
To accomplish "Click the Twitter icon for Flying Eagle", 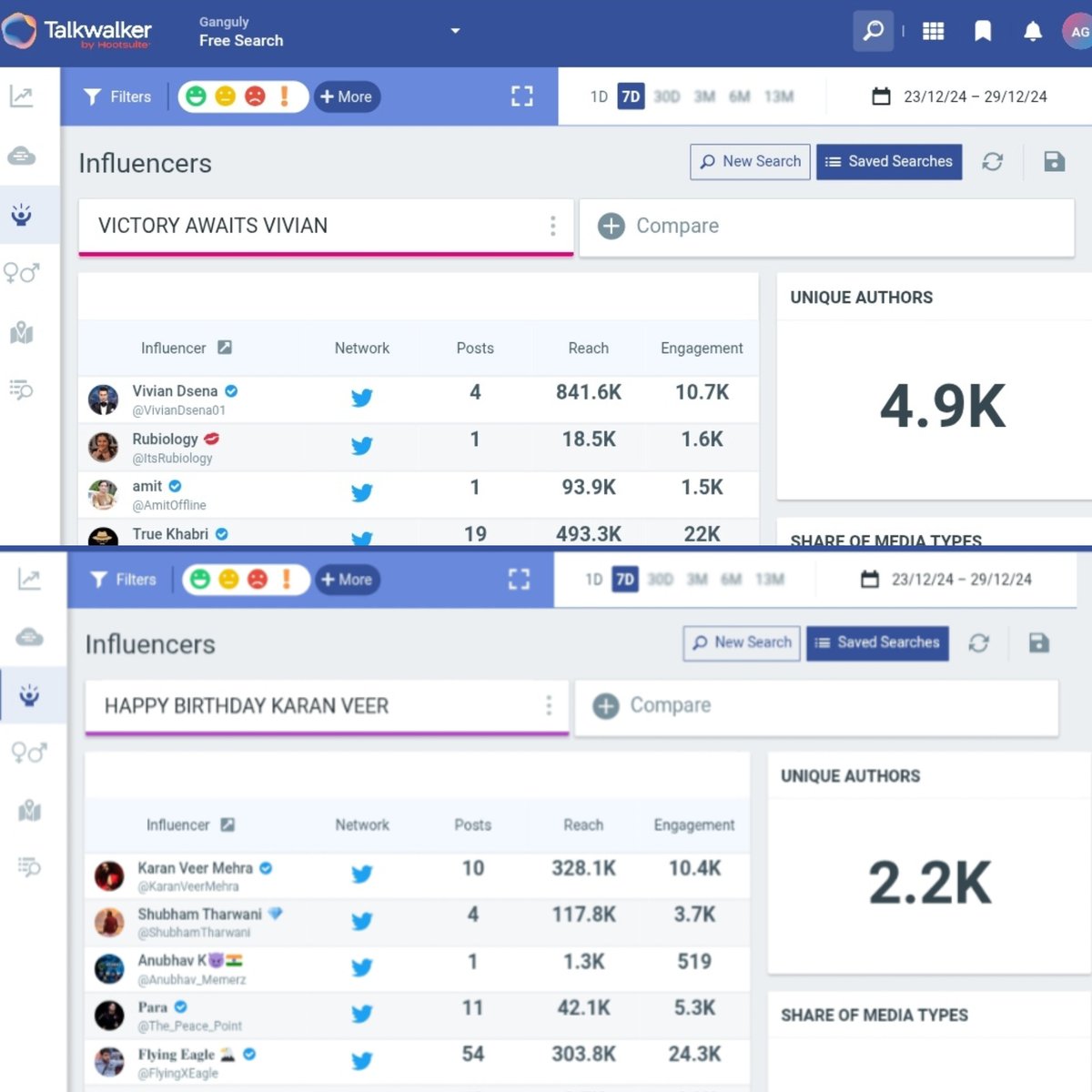I will pyautogui.click(x=362, y=1060).
